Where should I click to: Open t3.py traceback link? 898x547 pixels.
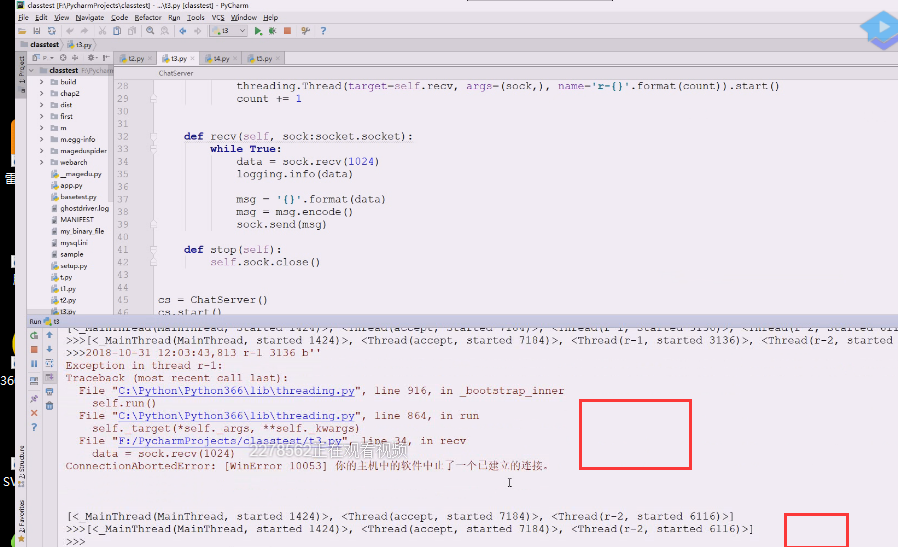pyautogui.click(x=230, y=441)
